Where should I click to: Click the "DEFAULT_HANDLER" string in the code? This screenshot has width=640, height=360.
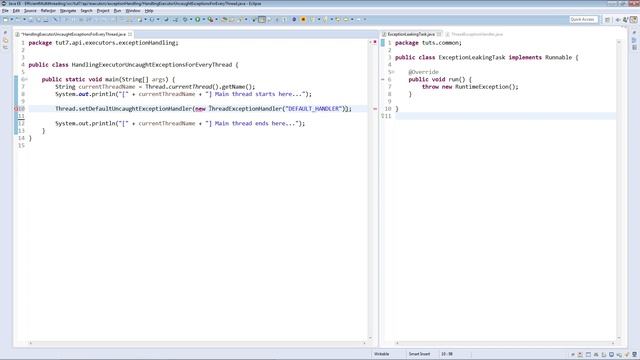tap(314, 109)
